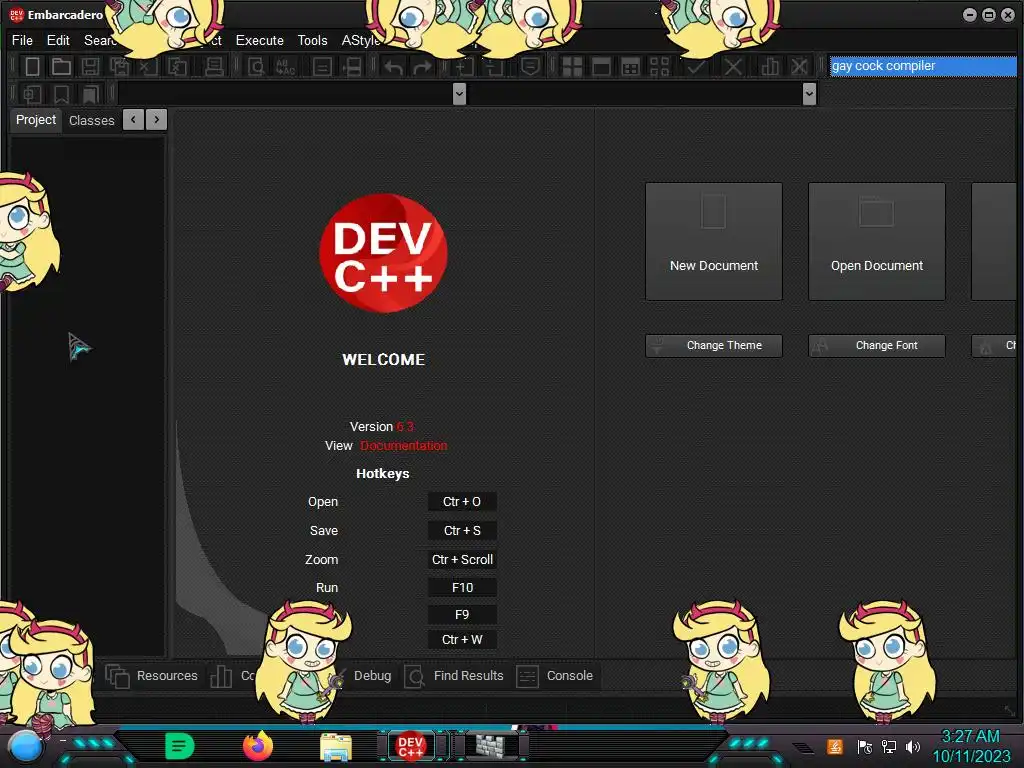Viewport: 1024px width, 768px height.
Task: Click the New file toolbar icon
Action: pyautogui.click(x=33, y=66)
